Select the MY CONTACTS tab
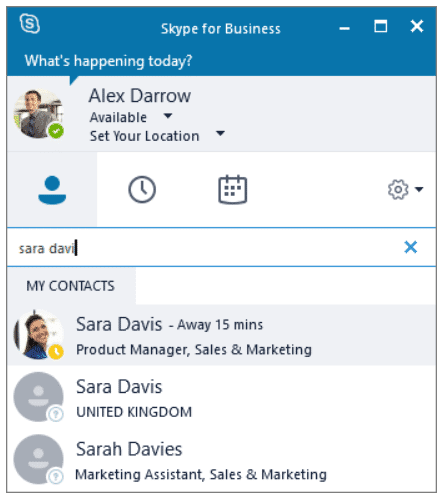 (71, 286)
